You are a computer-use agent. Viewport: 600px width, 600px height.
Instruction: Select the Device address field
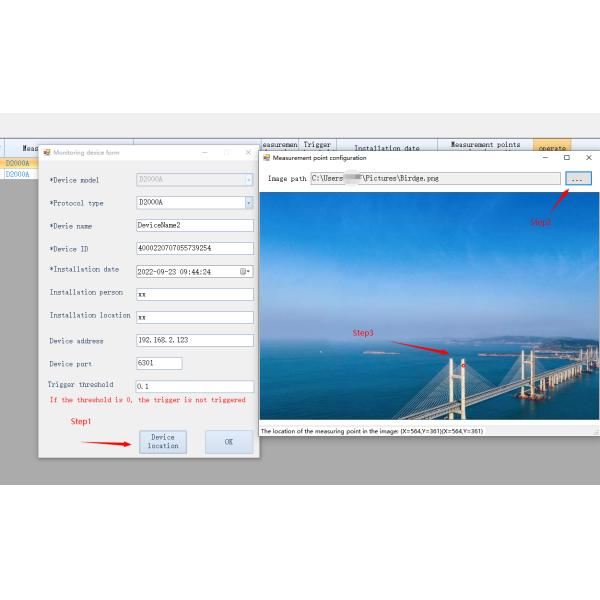[x=194, y=340]
